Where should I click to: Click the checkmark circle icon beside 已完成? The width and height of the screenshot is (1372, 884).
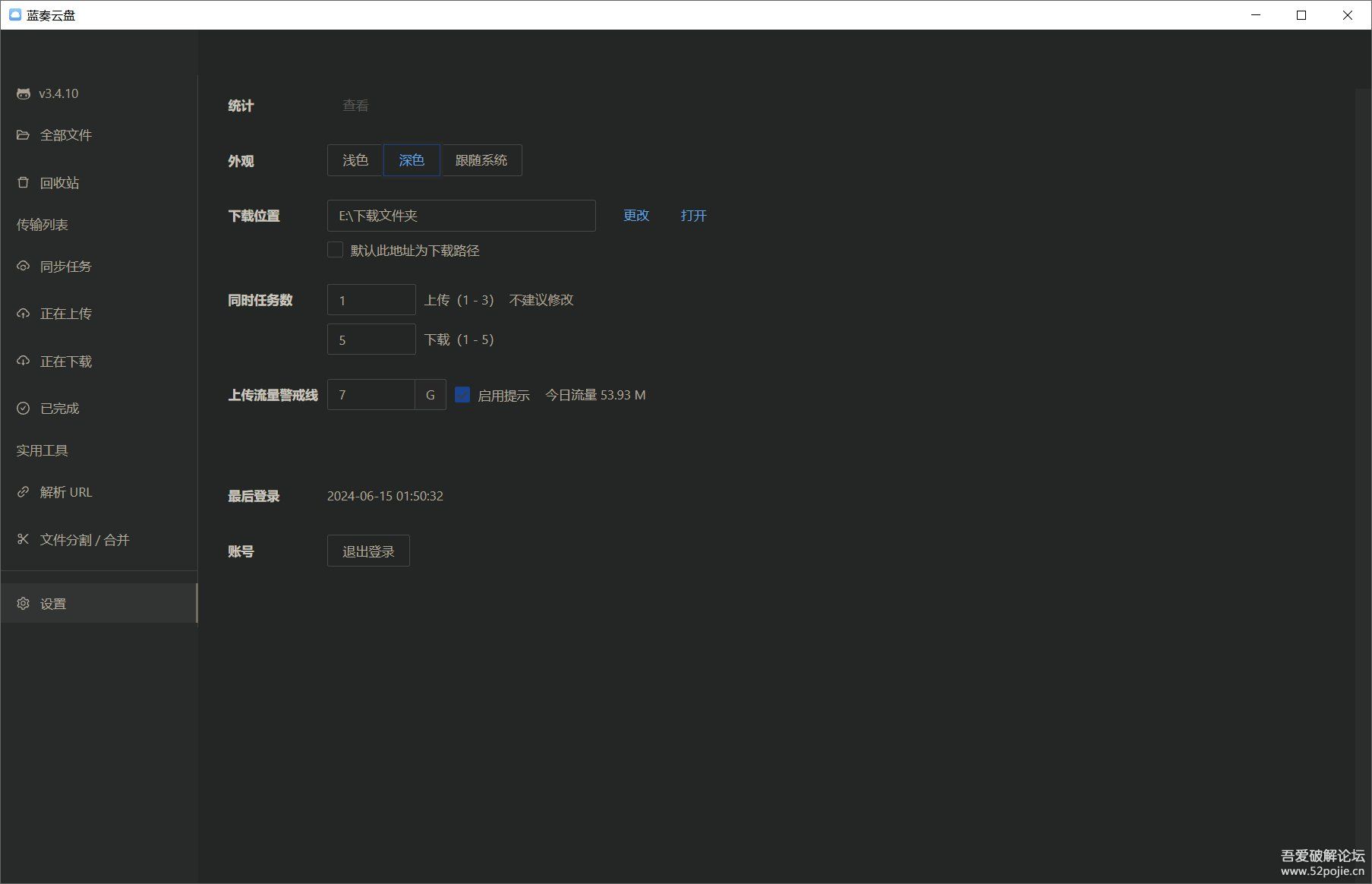pos(23,408)
